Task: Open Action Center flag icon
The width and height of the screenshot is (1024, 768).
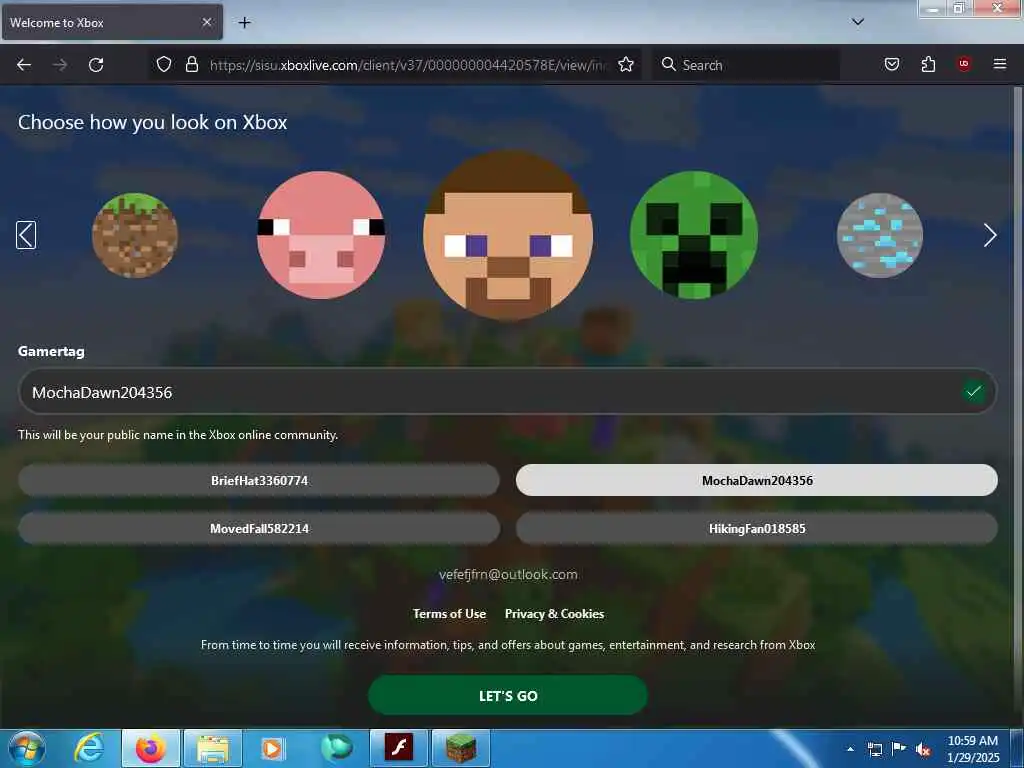Action: [x=899, y=749]
